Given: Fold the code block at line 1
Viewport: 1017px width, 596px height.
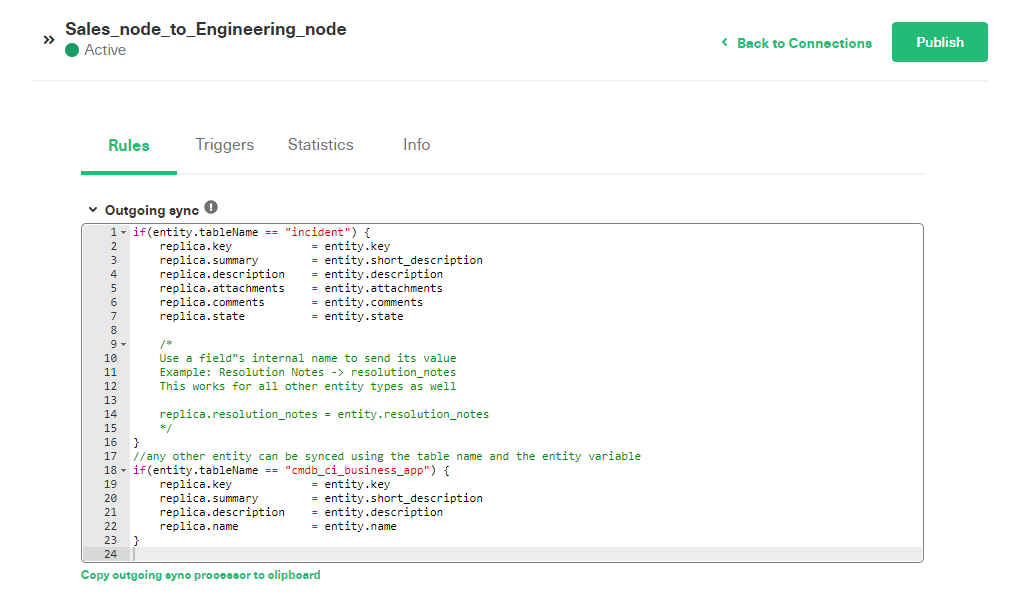Looking at the screenshot, I should point(123,233).
